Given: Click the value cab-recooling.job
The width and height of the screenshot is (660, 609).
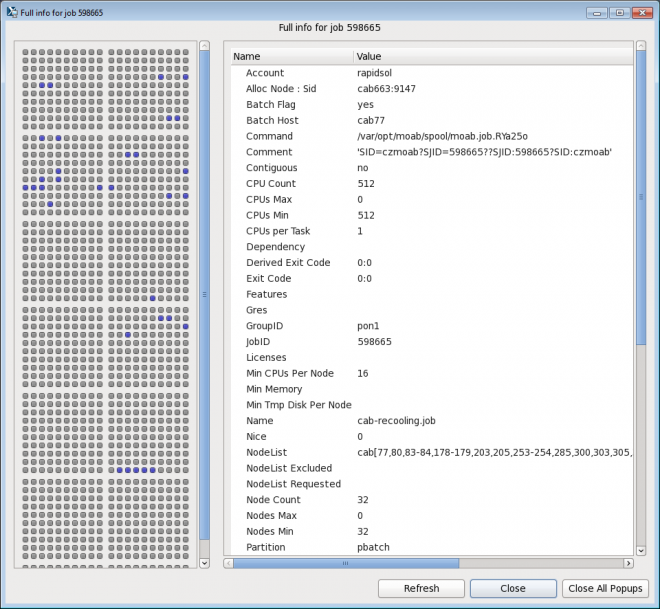Looking at the screenshot, I should coord(397,421).
